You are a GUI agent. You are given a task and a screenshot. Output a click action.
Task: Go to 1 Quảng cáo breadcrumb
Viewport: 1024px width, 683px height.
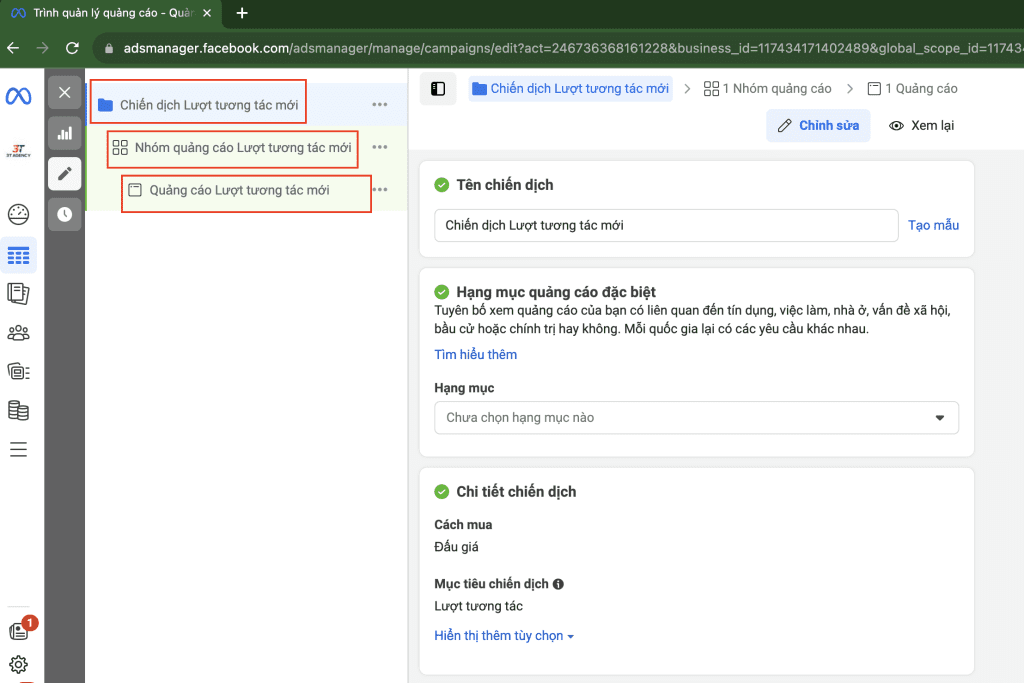[912, 89]
